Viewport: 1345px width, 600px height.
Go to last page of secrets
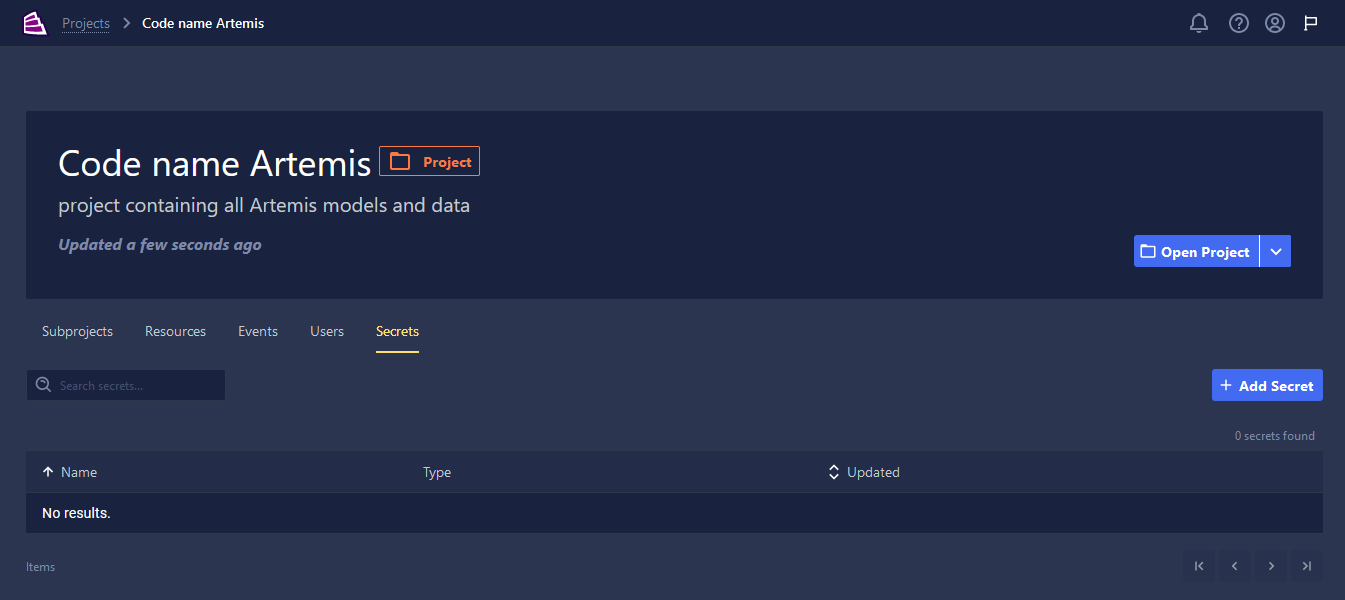point(1307,566)
